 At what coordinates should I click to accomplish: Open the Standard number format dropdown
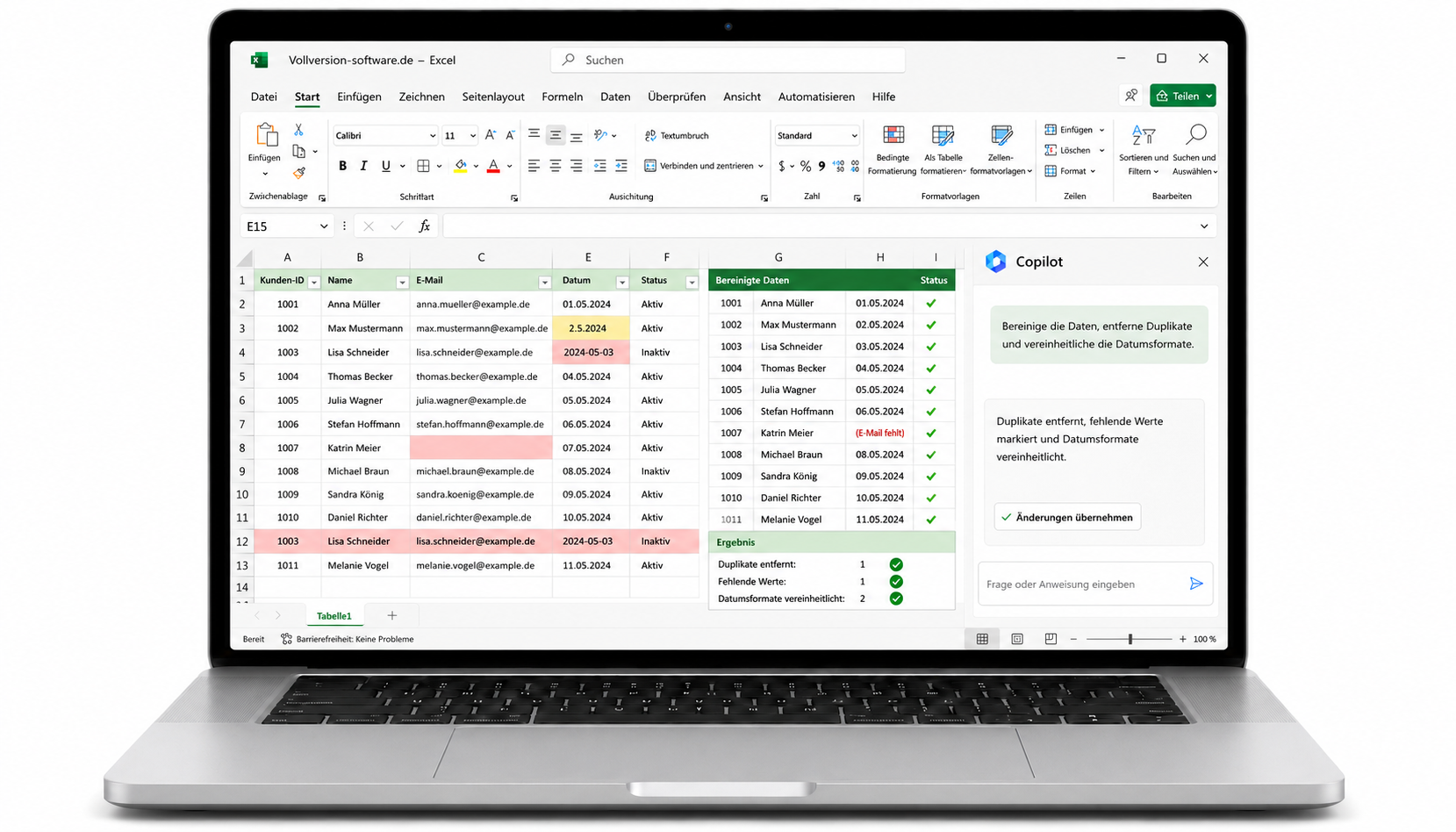pos(854,136)
